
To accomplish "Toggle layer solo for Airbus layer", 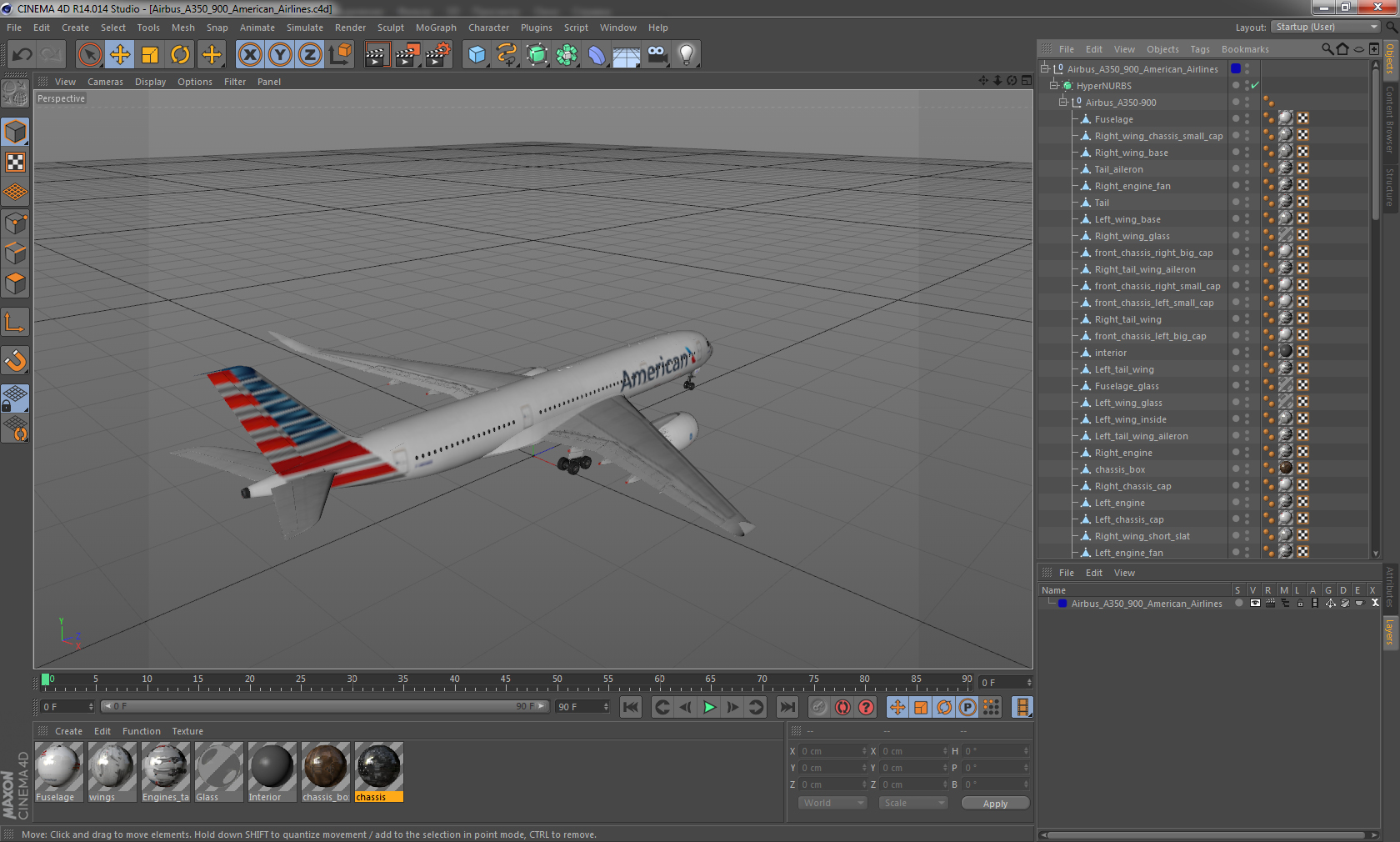I will (x=1239, y=604).
